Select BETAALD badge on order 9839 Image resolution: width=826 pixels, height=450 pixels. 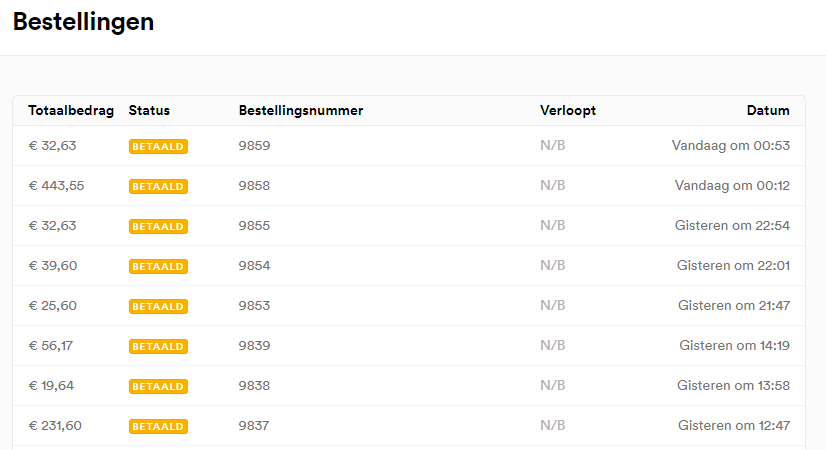[x=158, y=346]
